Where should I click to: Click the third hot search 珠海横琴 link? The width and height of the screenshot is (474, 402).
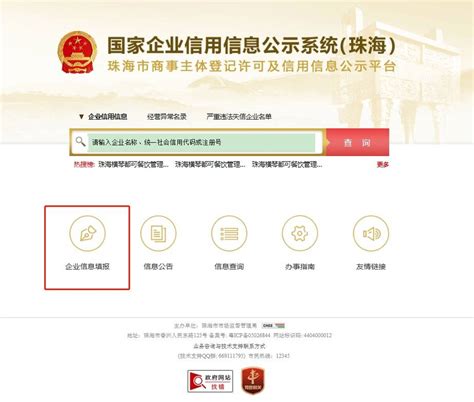pos(287,165)
